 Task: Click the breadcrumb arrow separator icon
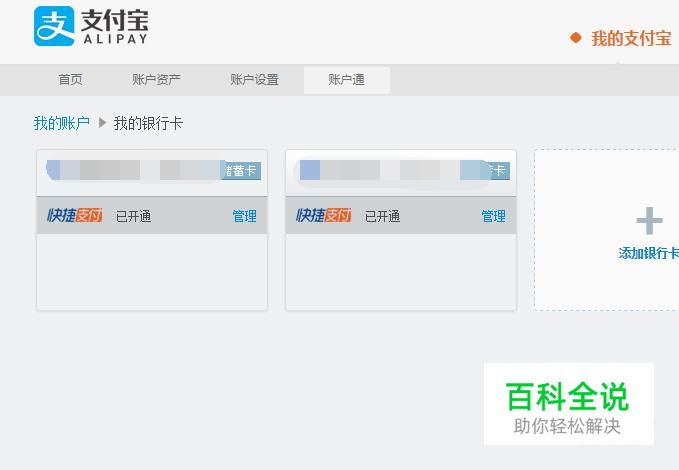[102, 123]
